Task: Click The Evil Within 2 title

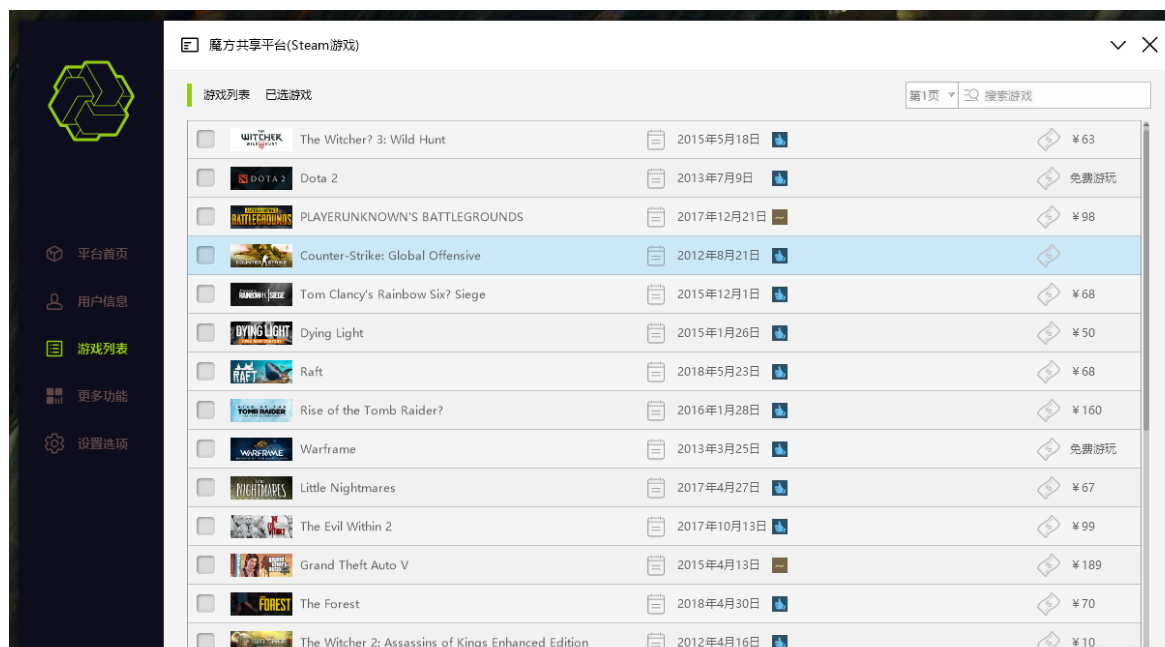Action: pyautogui.click(x=345, y=527)
